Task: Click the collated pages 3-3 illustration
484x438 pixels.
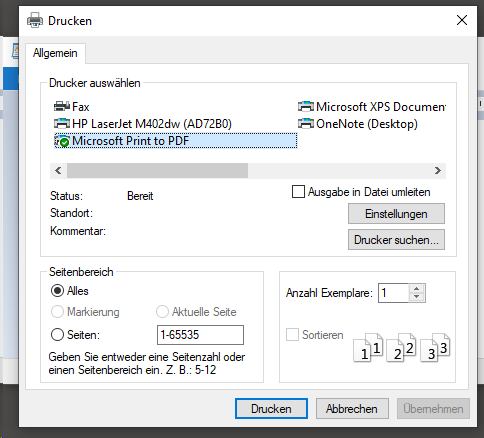Action: tap(435, 347)
